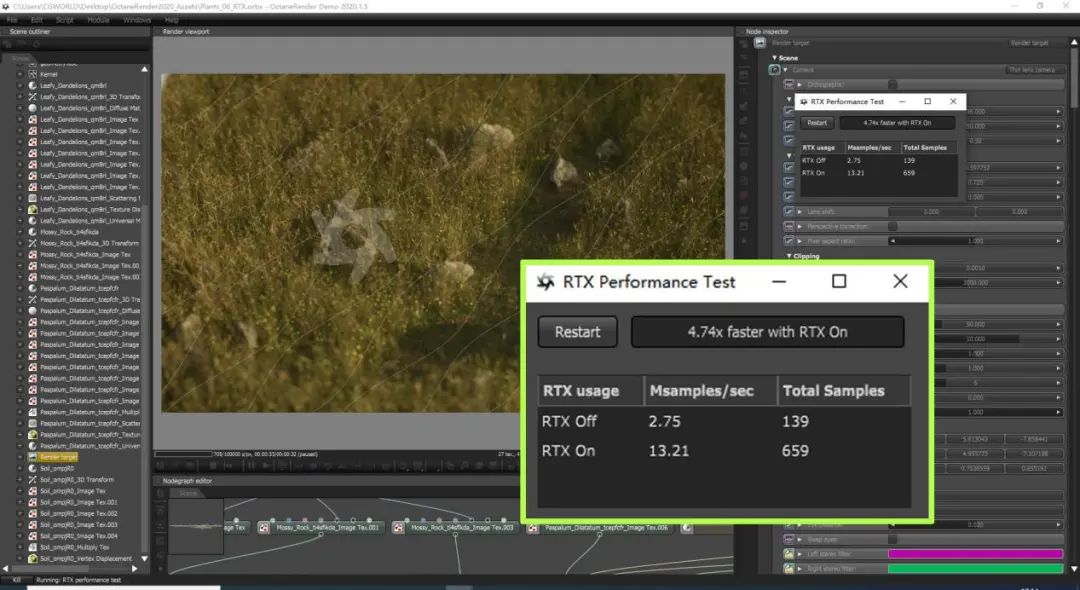Click the Pixel aspect ratio slider

tap(975, 241)
